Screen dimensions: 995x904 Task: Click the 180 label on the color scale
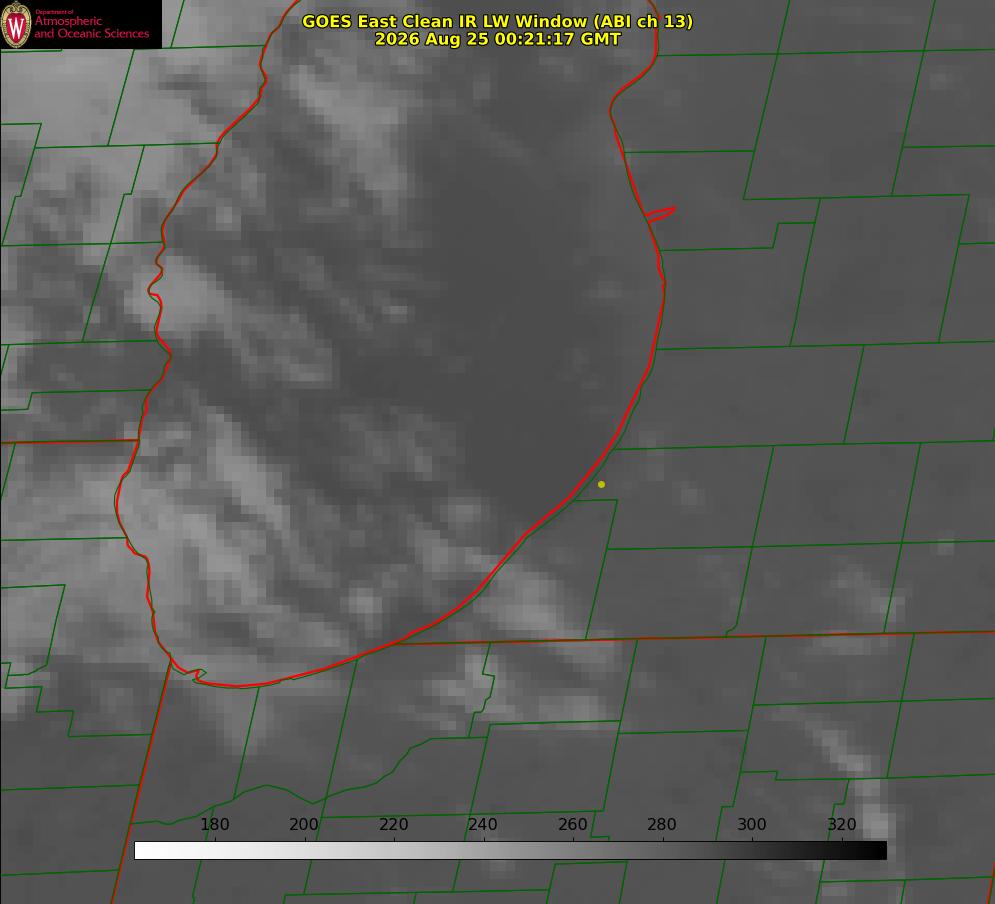coord(214,824)
